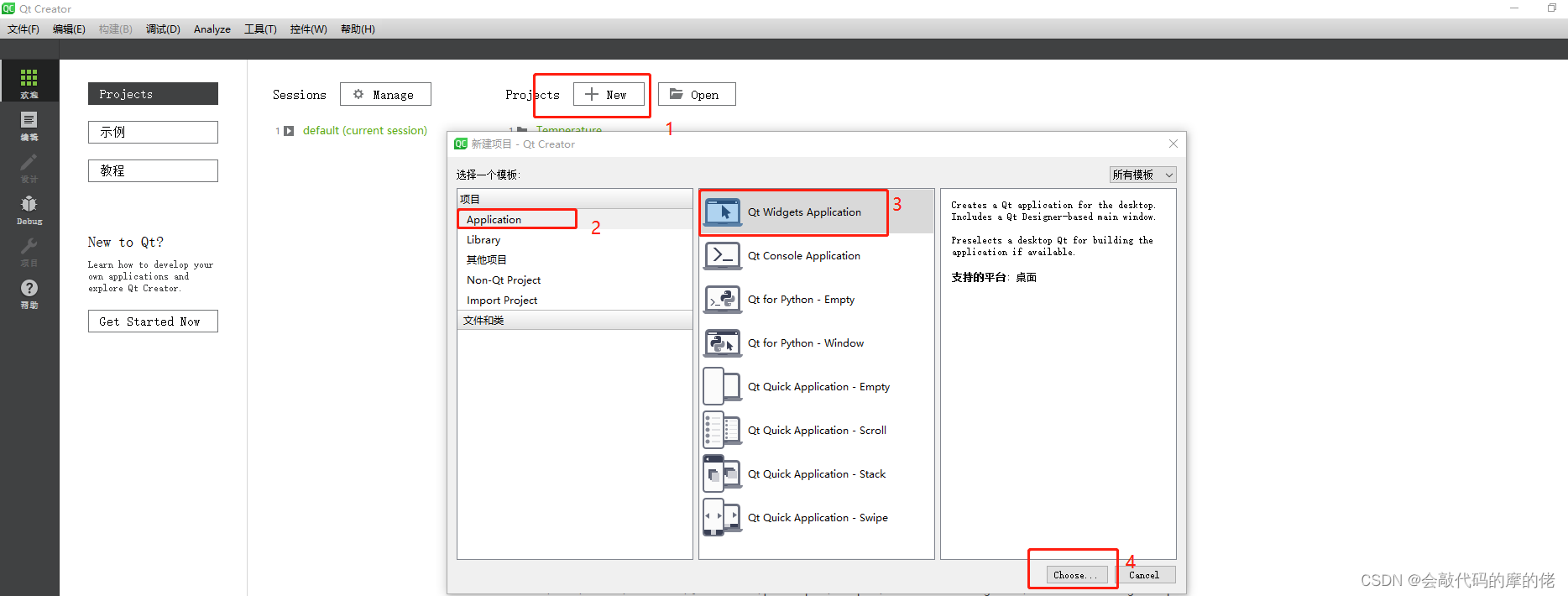1568x596 pixels.
Task: Open the Analyze menu
Action: (x=212, y=29)
